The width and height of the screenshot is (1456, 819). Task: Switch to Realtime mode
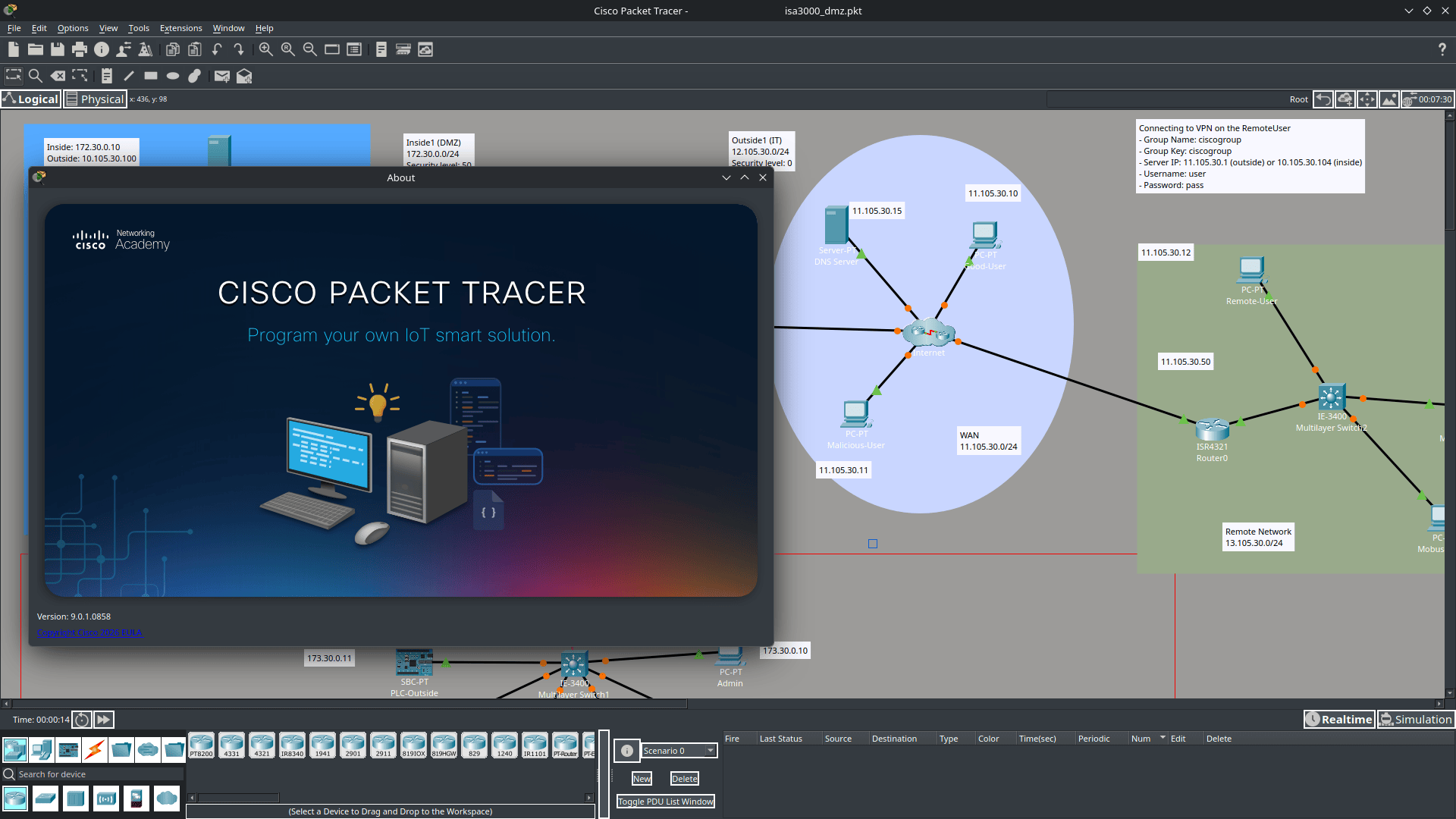(x=1339, y=720)
